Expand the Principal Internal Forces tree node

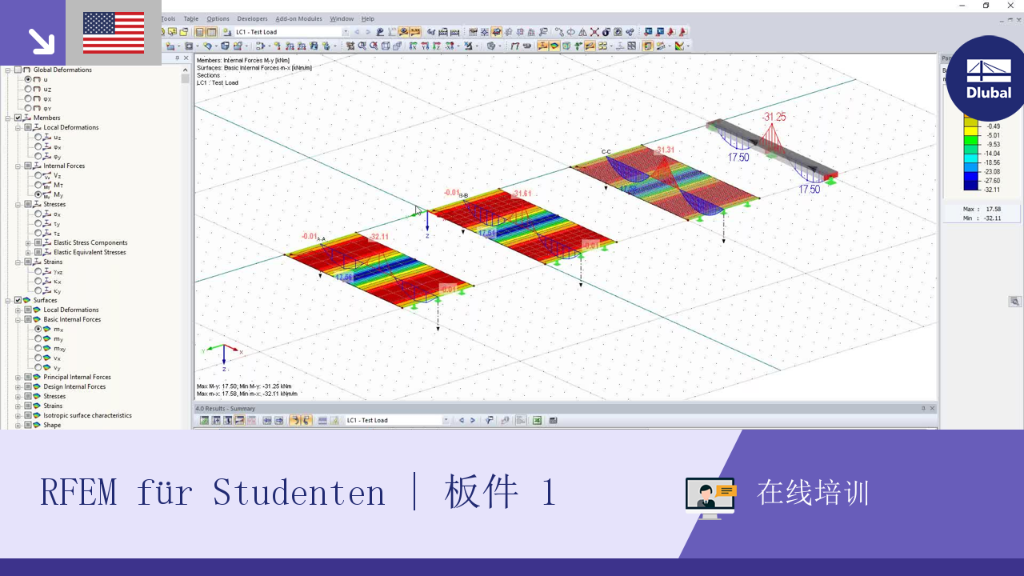(18, 377)
